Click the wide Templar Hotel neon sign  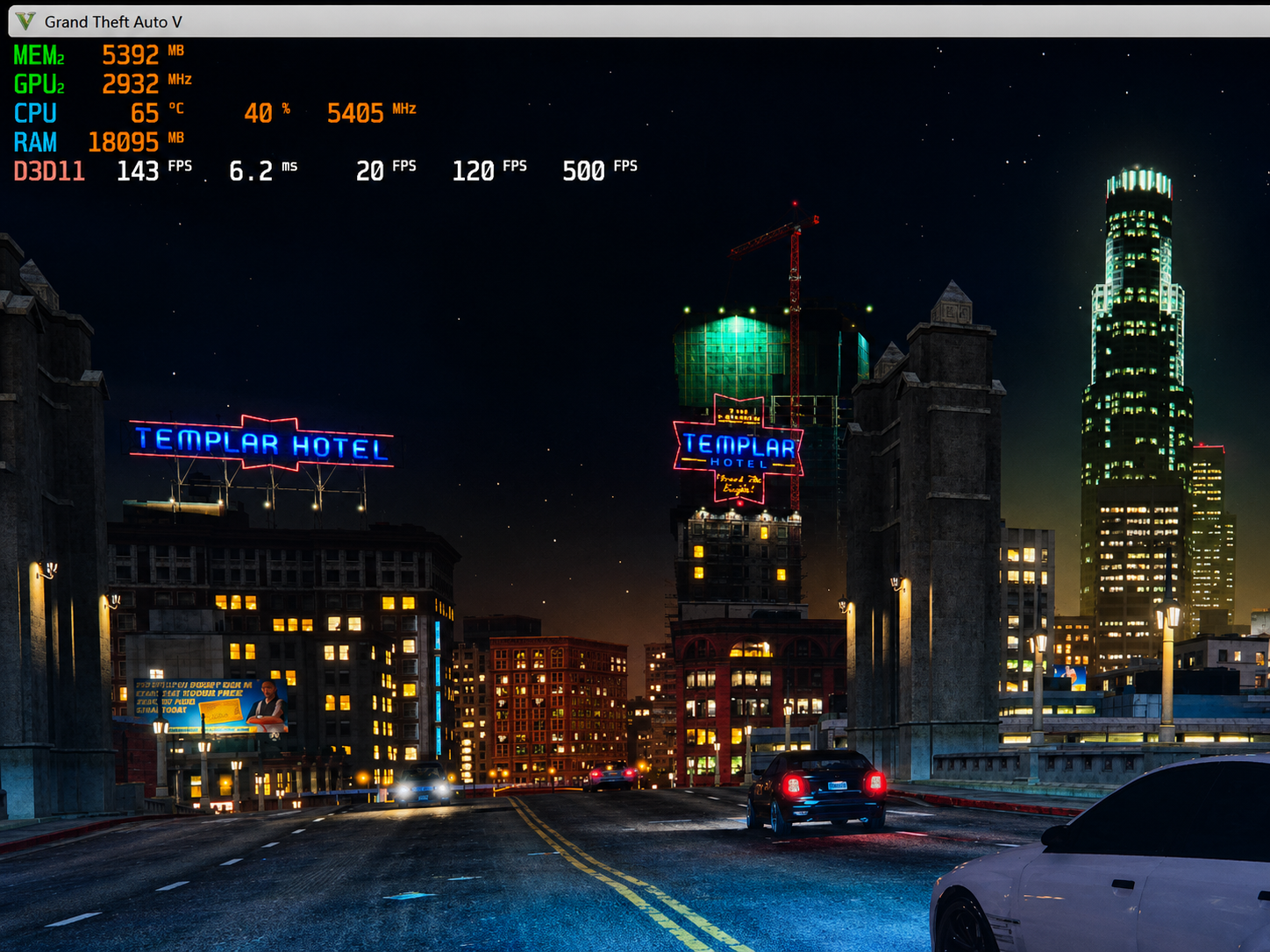coord(261,444)
